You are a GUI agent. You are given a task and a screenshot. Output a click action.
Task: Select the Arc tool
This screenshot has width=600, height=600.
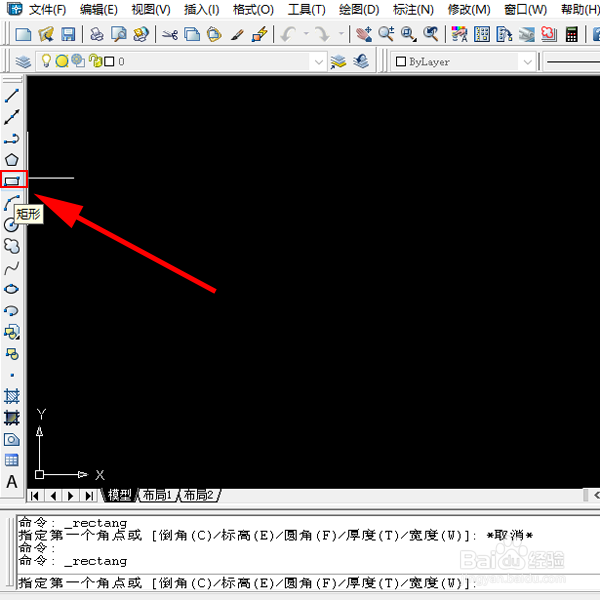(x=11, y=202)
